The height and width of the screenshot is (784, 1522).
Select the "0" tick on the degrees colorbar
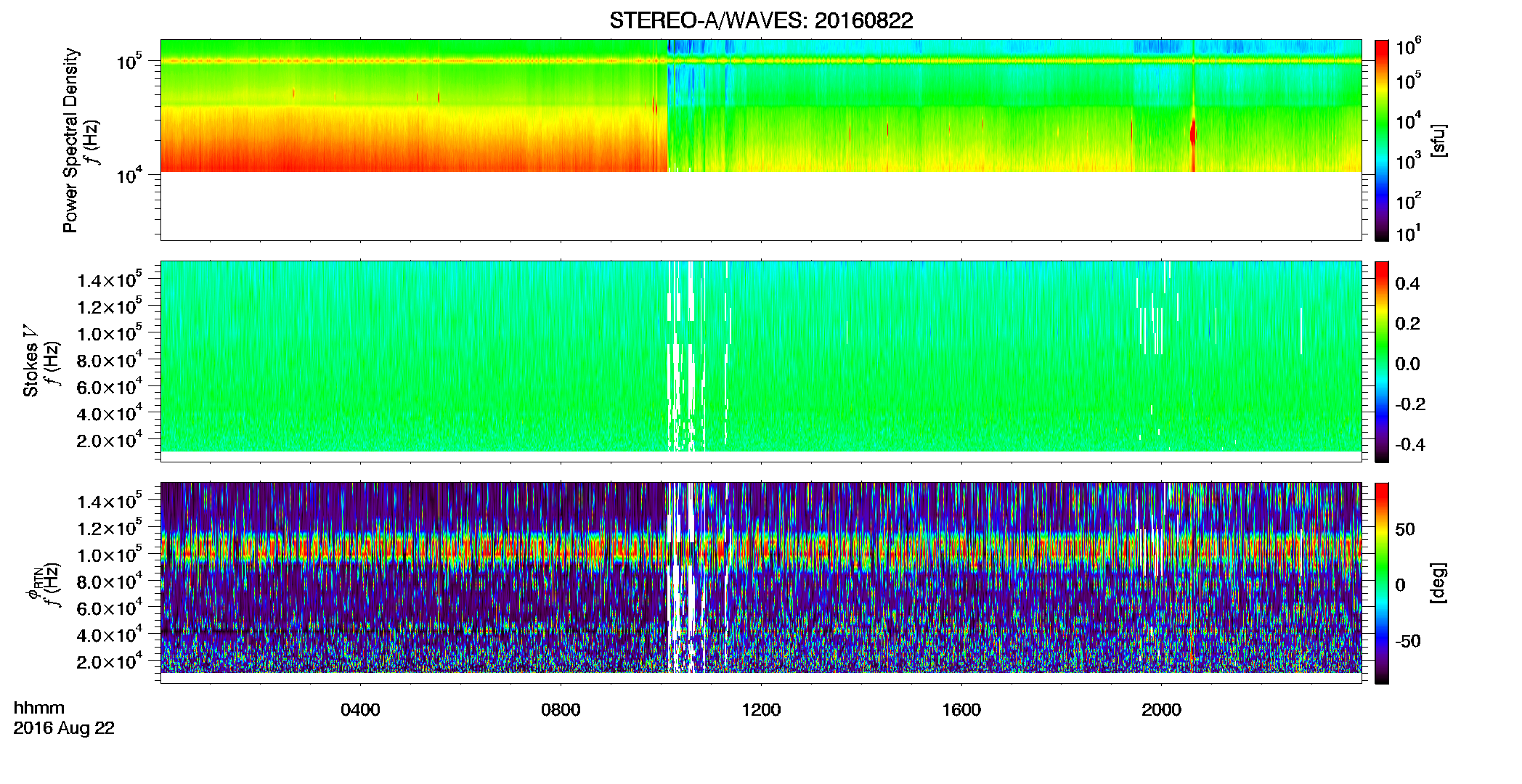click(x=1401, y=585)
